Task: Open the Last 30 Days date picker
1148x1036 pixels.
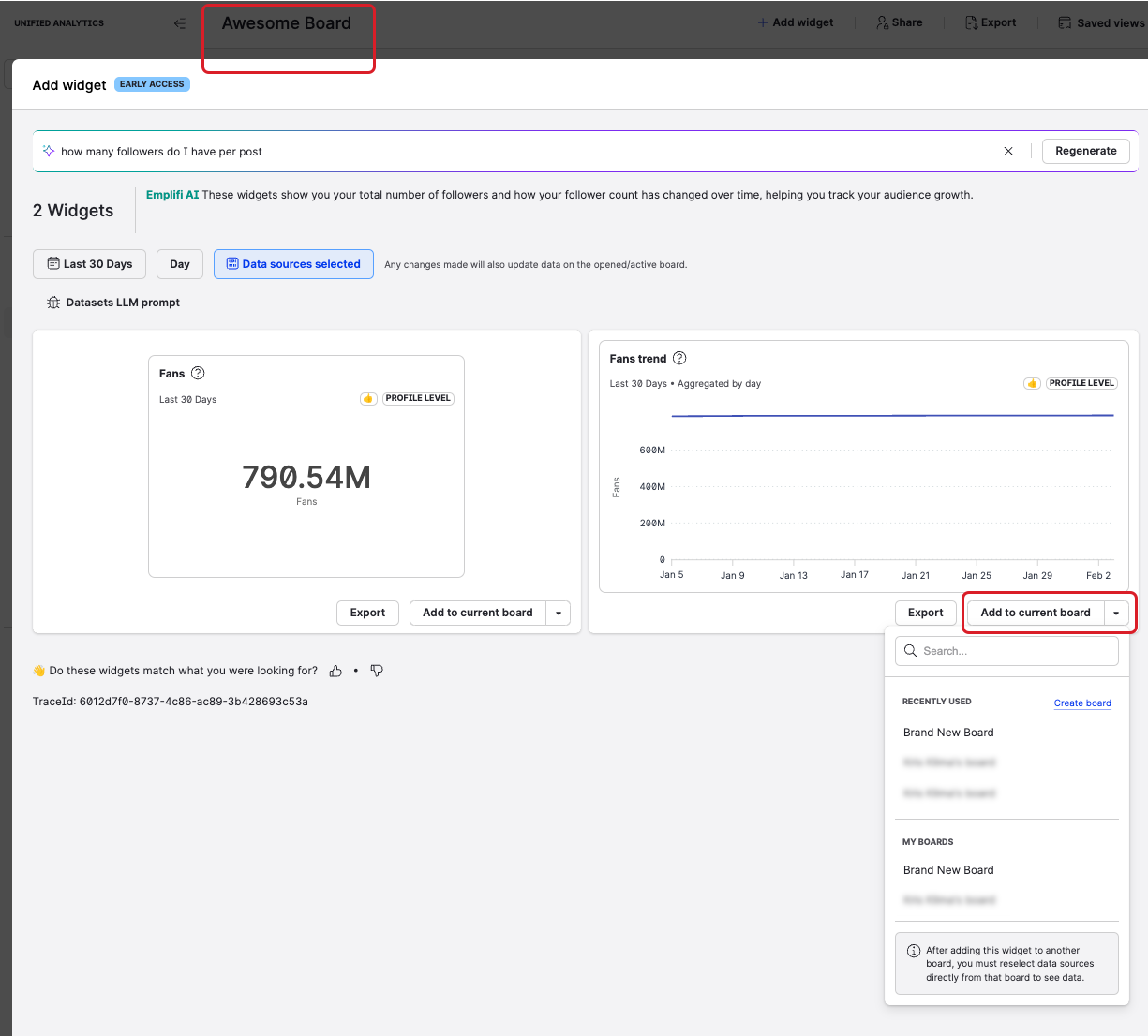Action: [90, 264]
